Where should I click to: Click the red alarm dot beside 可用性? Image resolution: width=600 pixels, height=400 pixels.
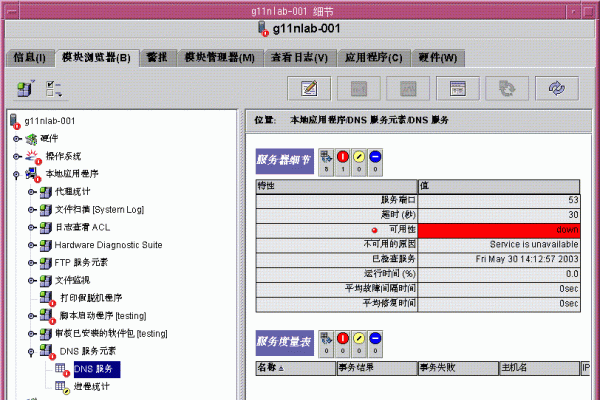pyautogui.click(x=375, y=230)
